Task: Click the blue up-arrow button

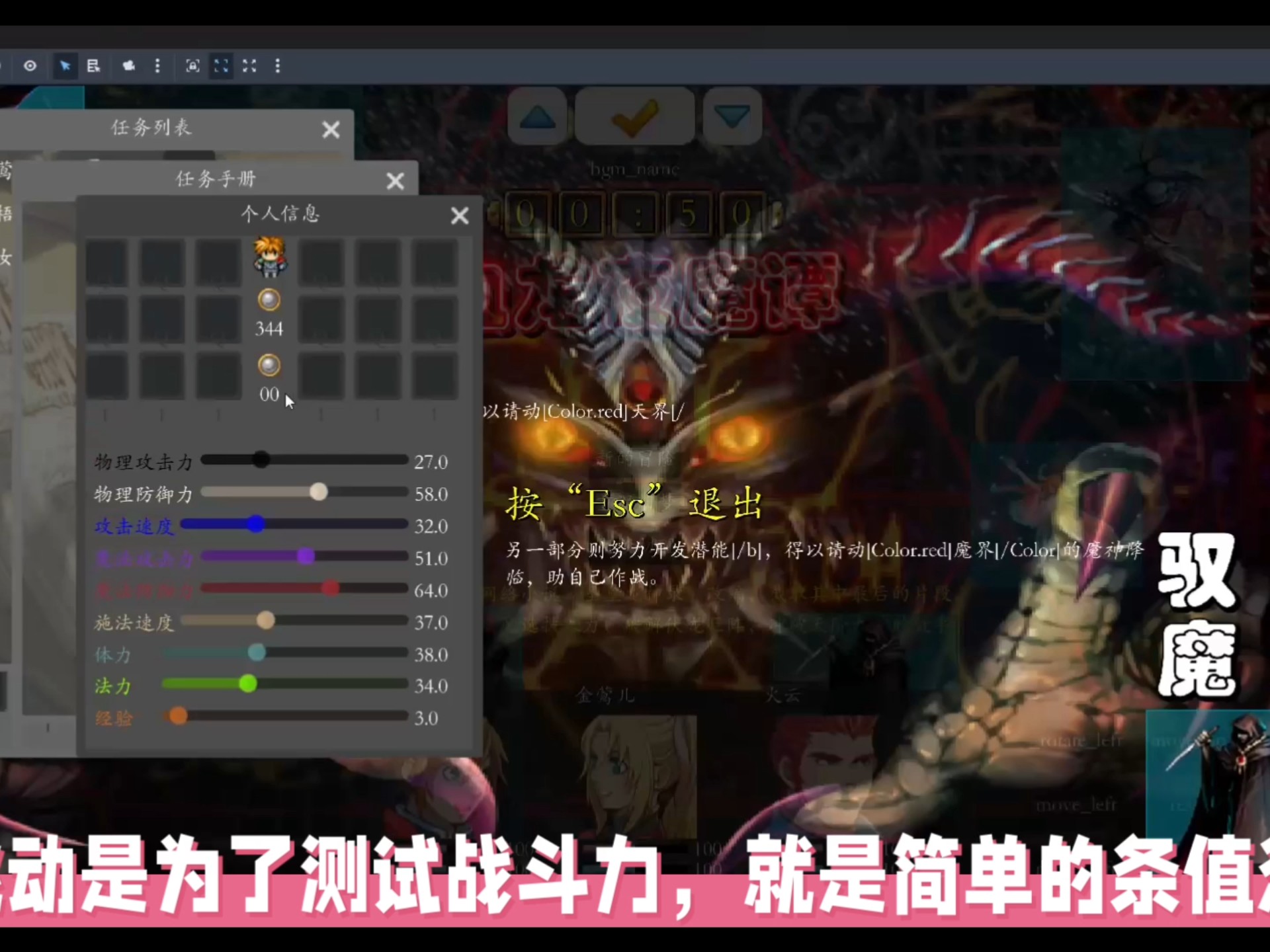Action: coord(538,118)
